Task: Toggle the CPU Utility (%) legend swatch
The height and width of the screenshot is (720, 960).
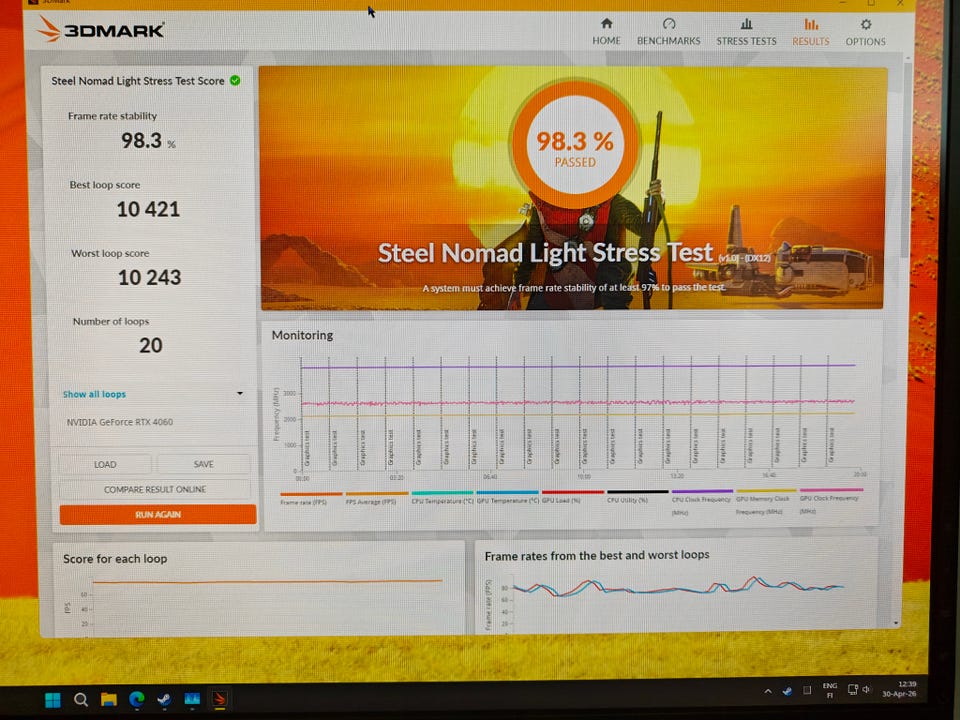Action: click(637, 491)
